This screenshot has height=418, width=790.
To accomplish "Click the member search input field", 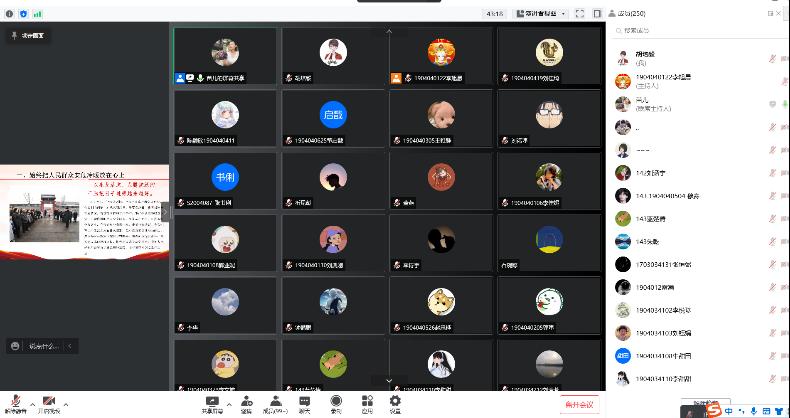I will click(698, 30).
